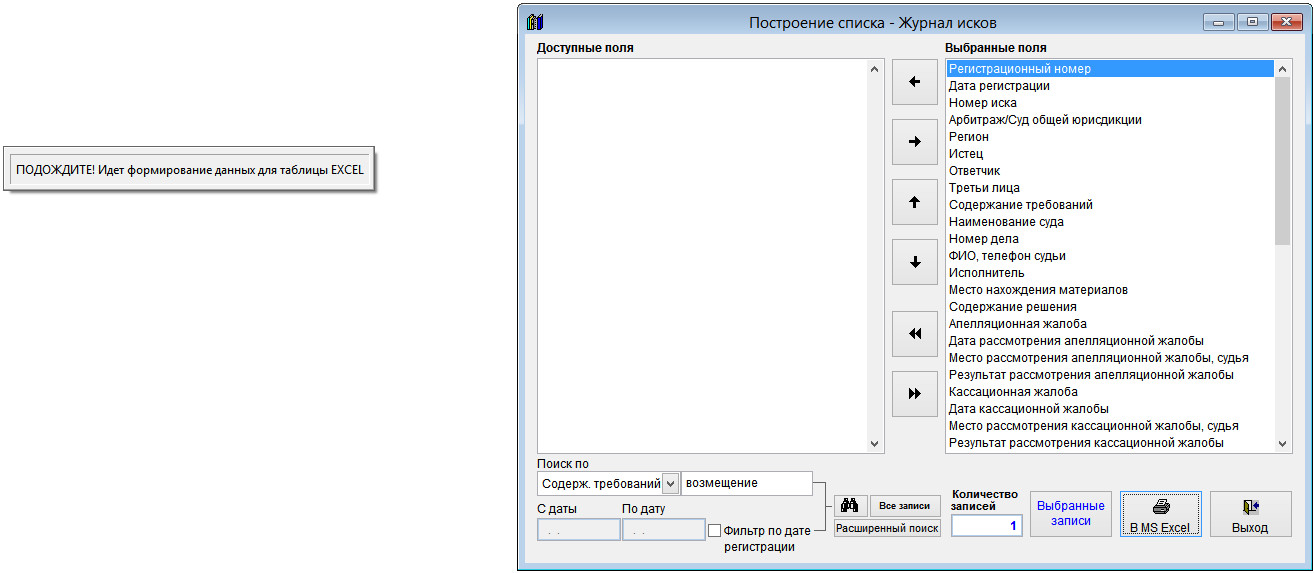This screenshot has height=573, width=1314.
Task: Click the Выбранные записи button
Action: [x=1071, y=514]
